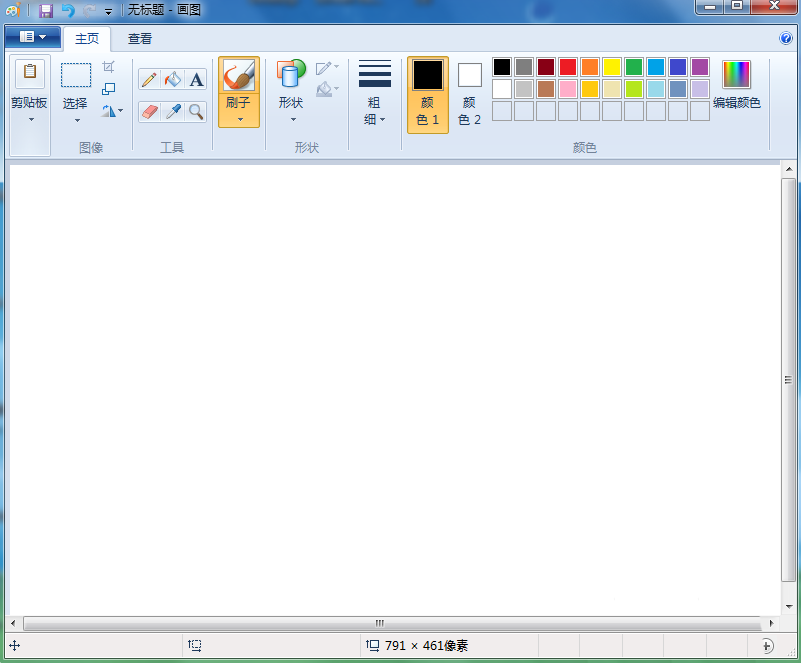This screenshot has height=663, width=801.
Task: Click the Undo arrow icon
Action: [x=67, y=10]
